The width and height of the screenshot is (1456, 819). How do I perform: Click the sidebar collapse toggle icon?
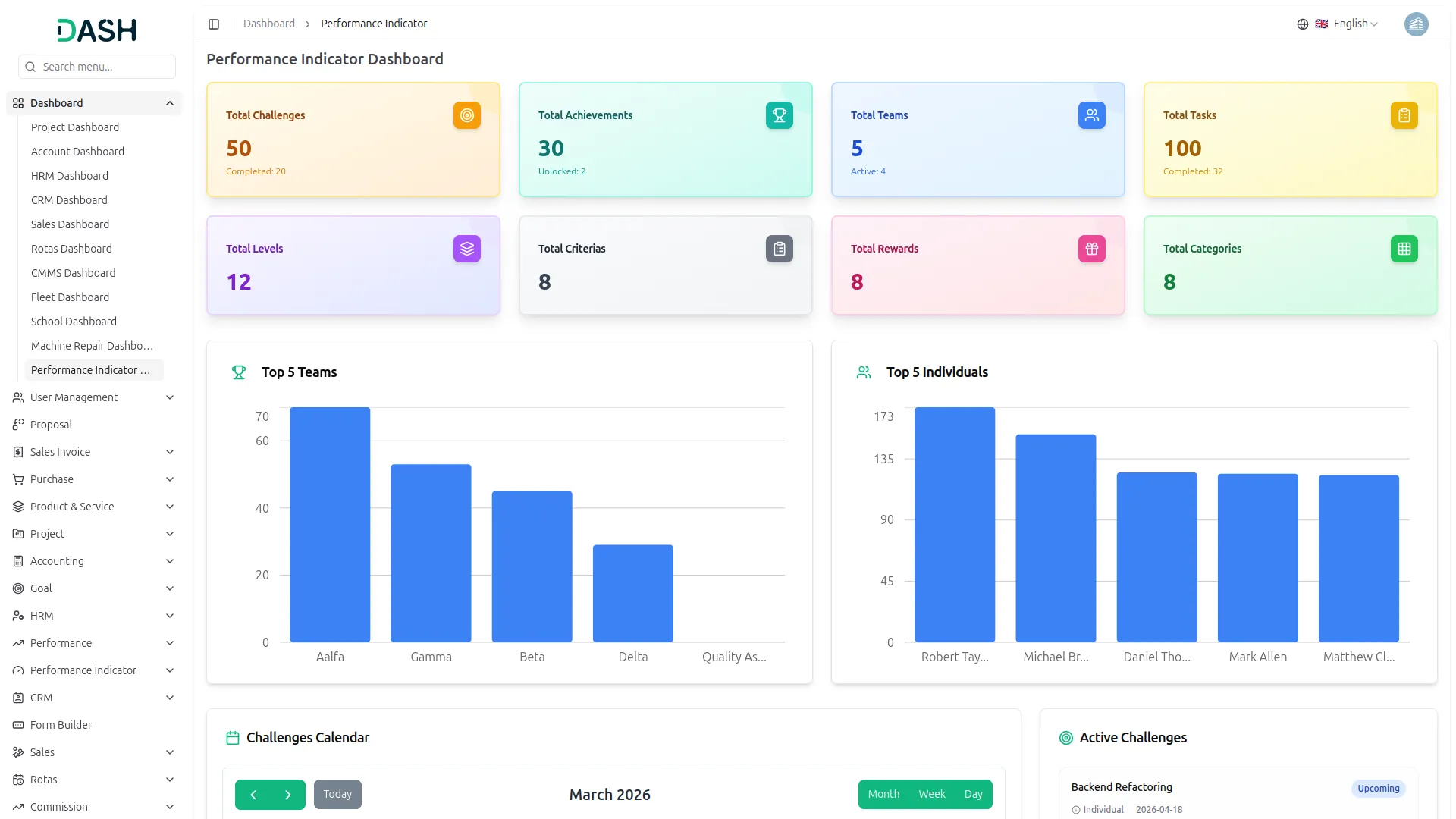214,24
